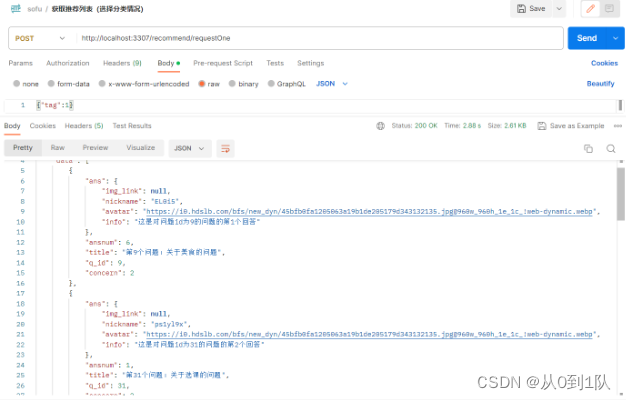Open the Pre-request Script tab
The height and width of the screenshot is (400, 626).
coord(223,63)
